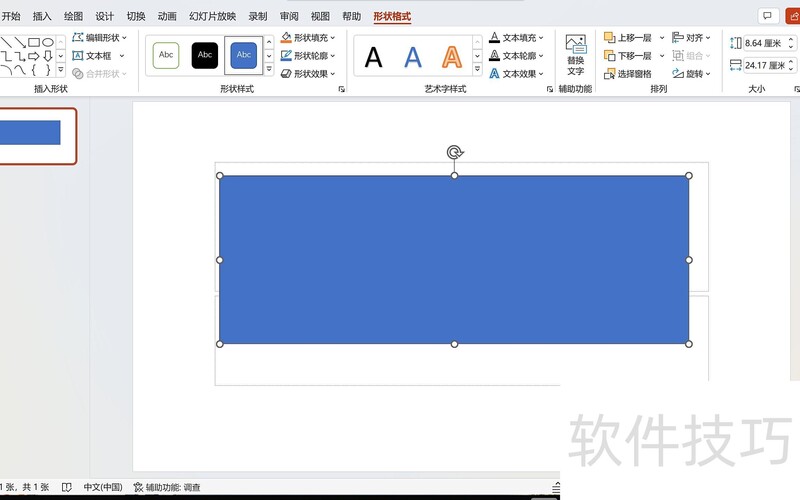
Task: Click the 文本框 text box icon
Action: 78,56
